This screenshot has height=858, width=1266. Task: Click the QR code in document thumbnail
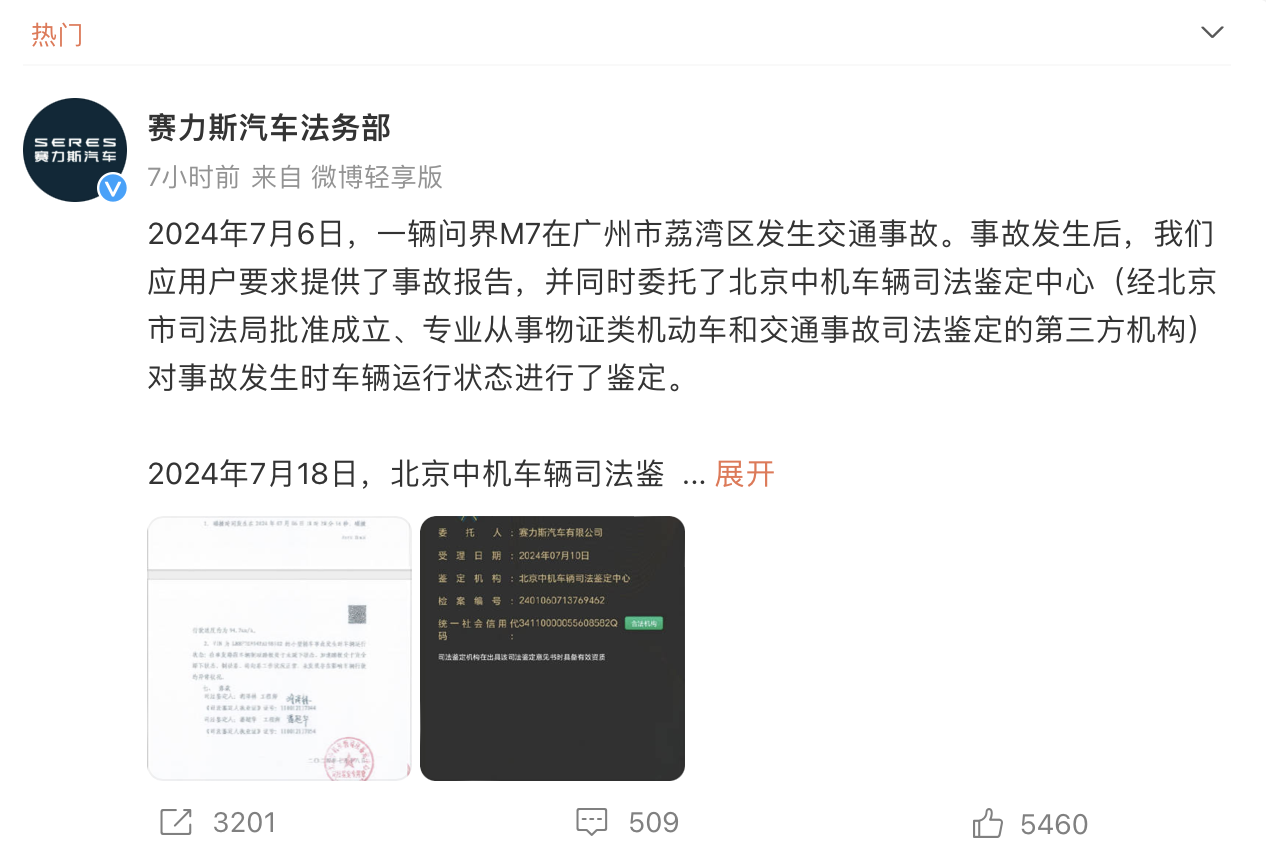(357, 614)
